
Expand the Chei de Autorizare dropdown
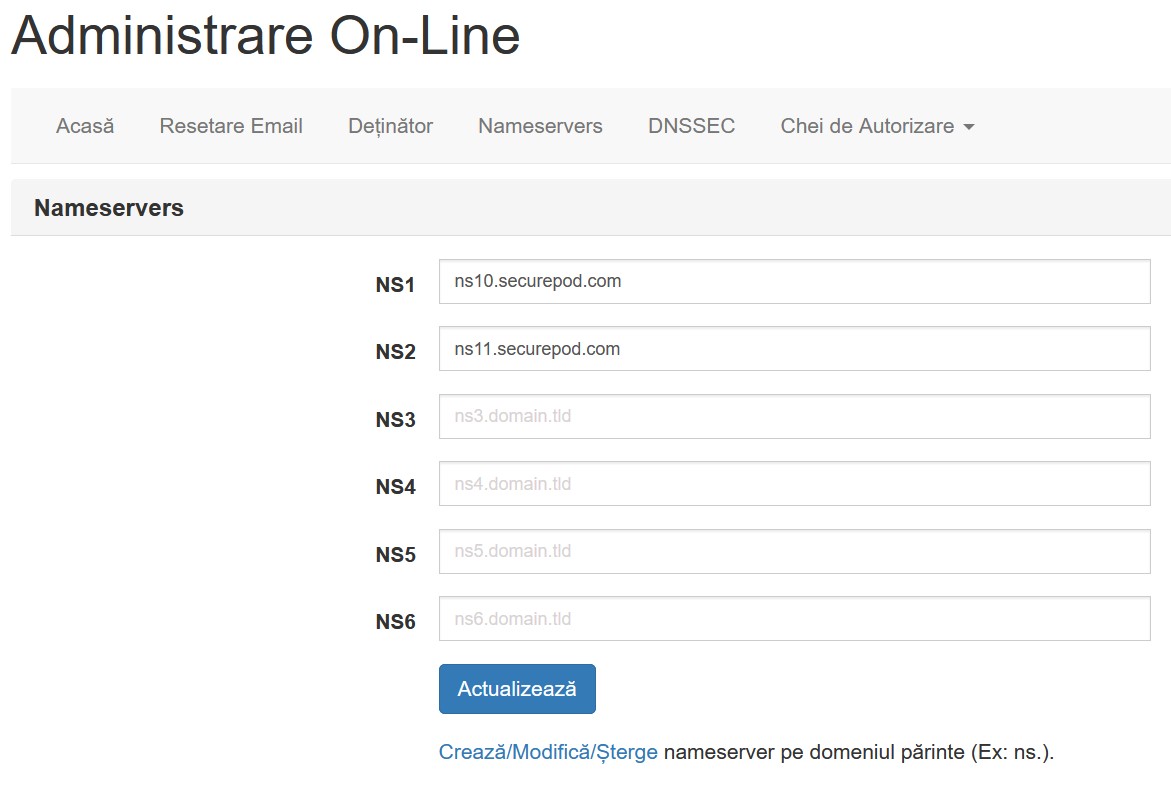[x=878, y=126]
